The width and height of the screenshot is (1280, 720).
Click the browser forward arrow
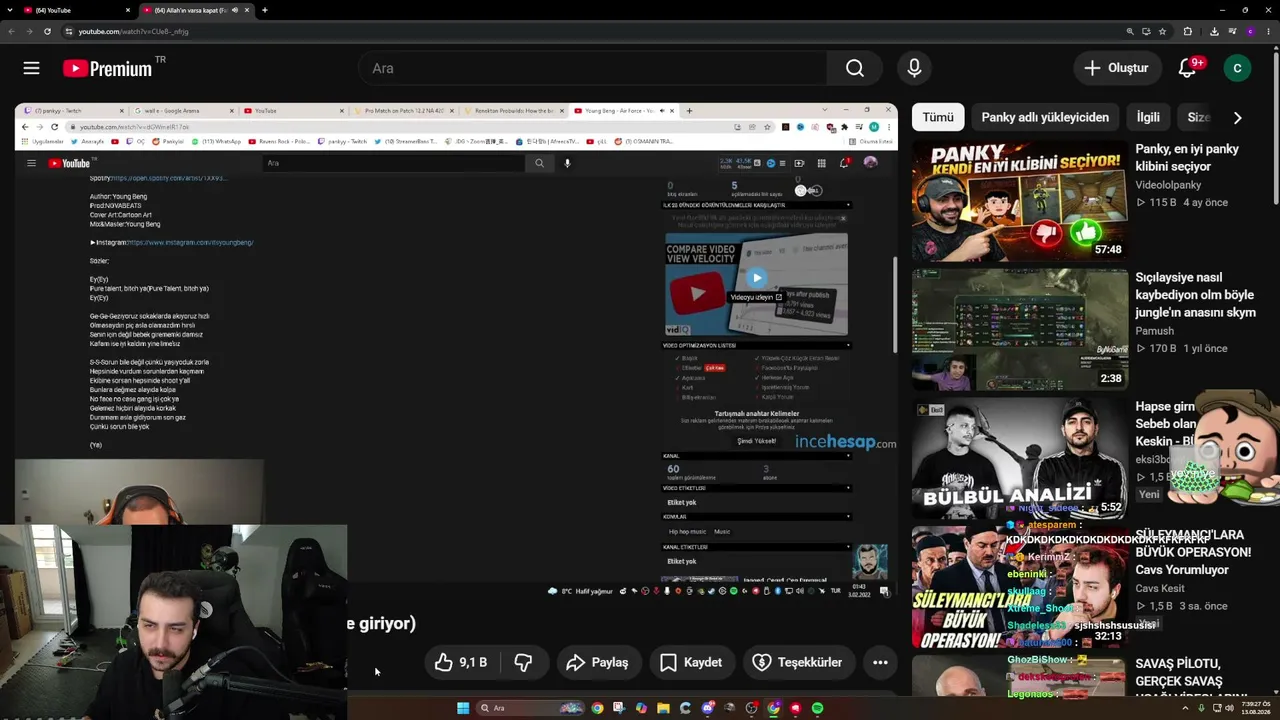pyautogui.click(x=29, y=31)
